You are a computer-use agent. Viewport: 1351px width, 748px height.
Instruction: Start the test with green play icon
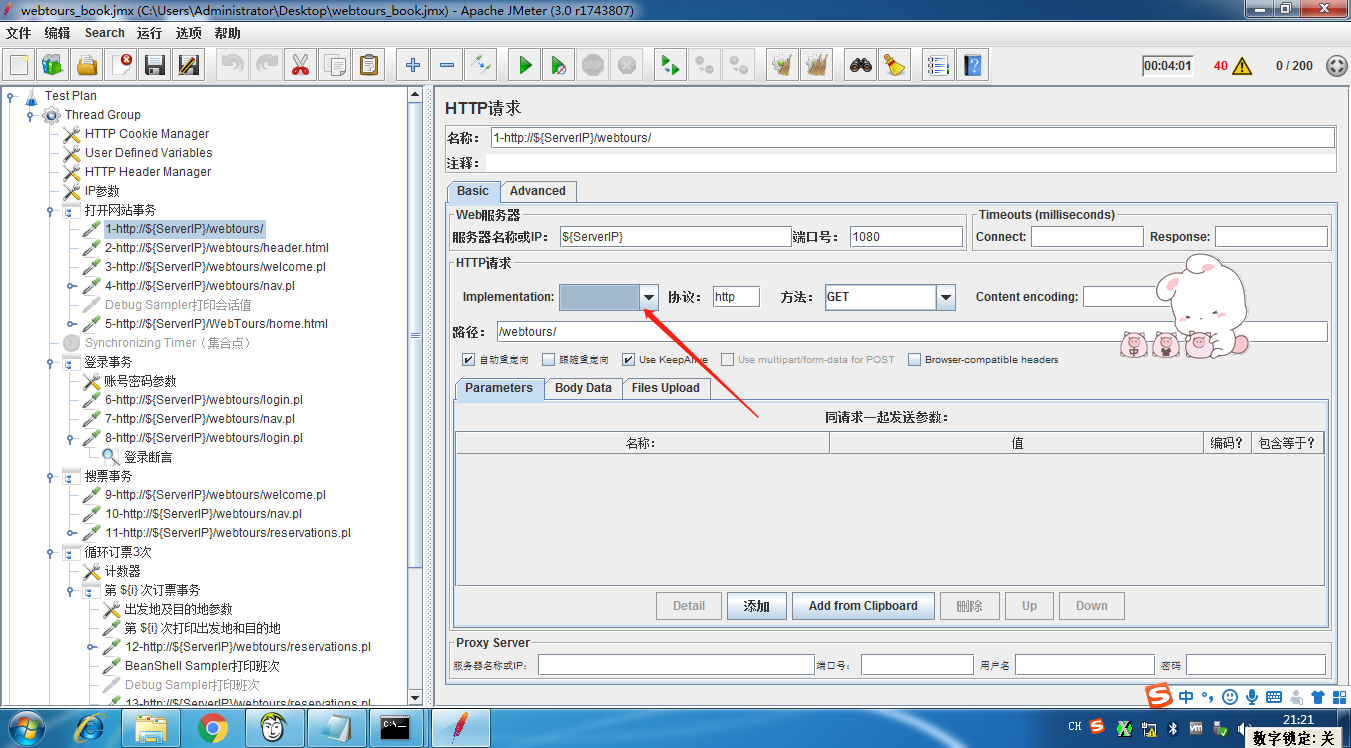coord(524,65)
